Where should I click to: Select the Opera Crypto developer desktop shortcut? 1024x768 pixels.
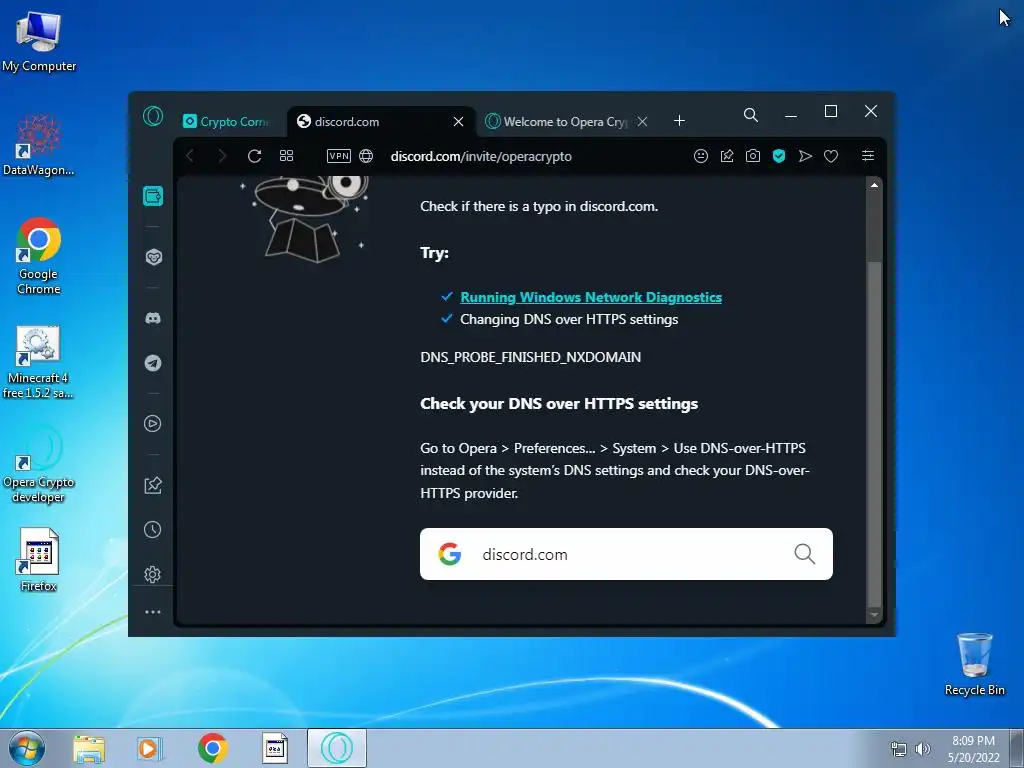(x=39, y=465)
